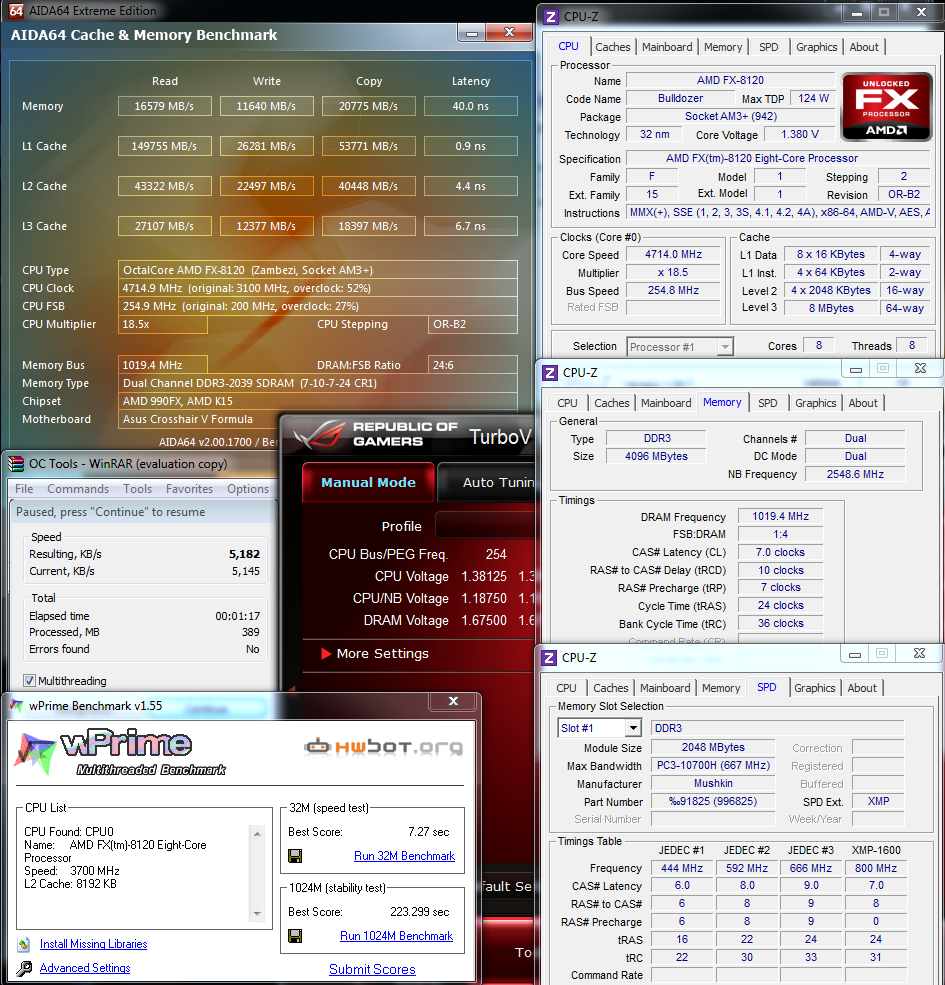This screenshot has height=985, width=945.
Task: Click the save icon under 32M speed test
Action: 295,856
